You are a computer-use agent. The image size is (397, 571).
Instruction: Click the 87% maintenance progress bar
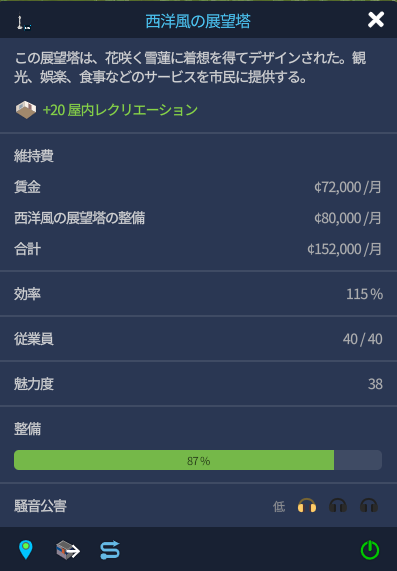[198, 460]
